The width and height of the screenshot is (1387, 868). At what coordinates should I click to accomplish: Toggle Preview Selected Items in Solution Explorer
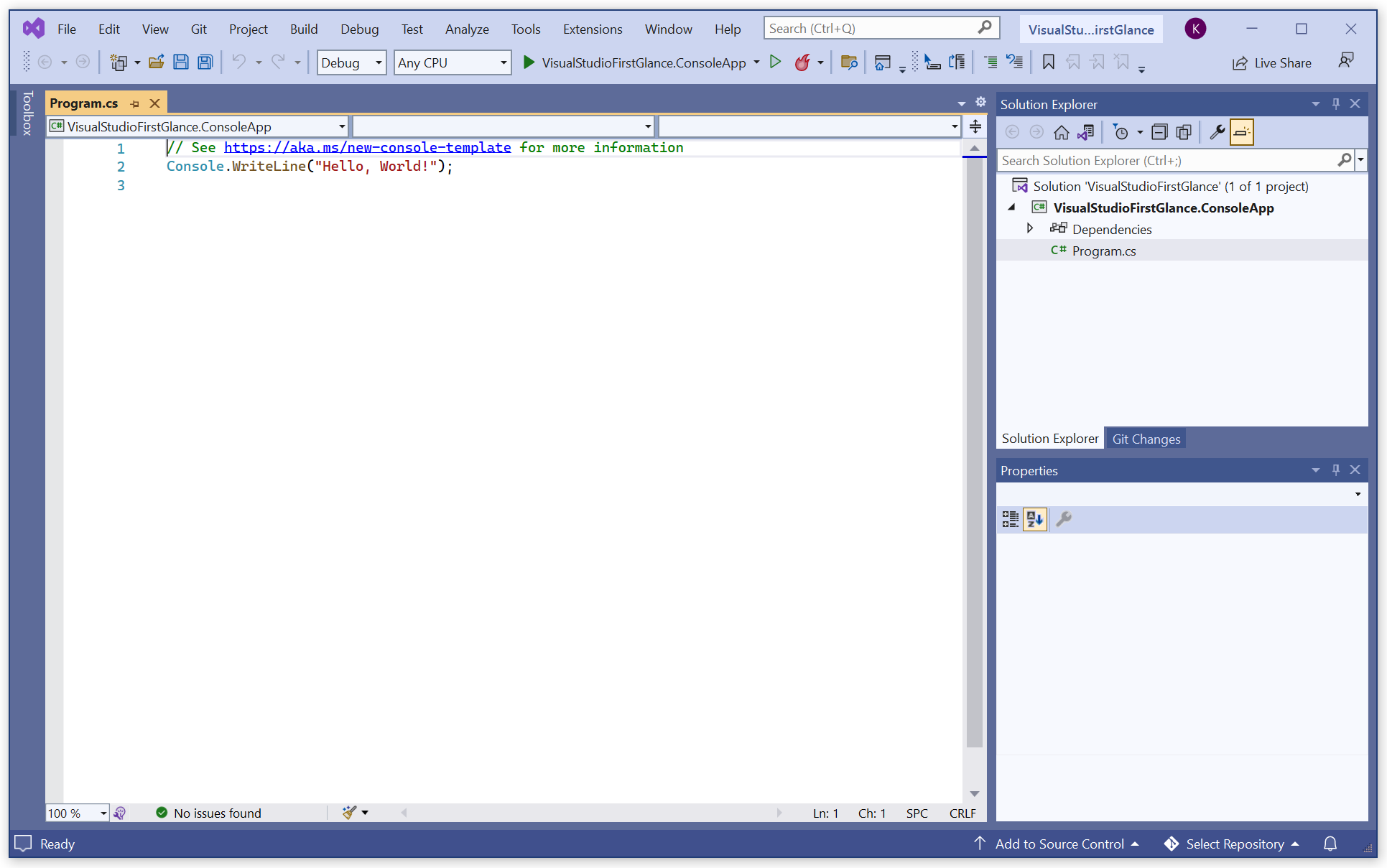[x=1241, y=132]
